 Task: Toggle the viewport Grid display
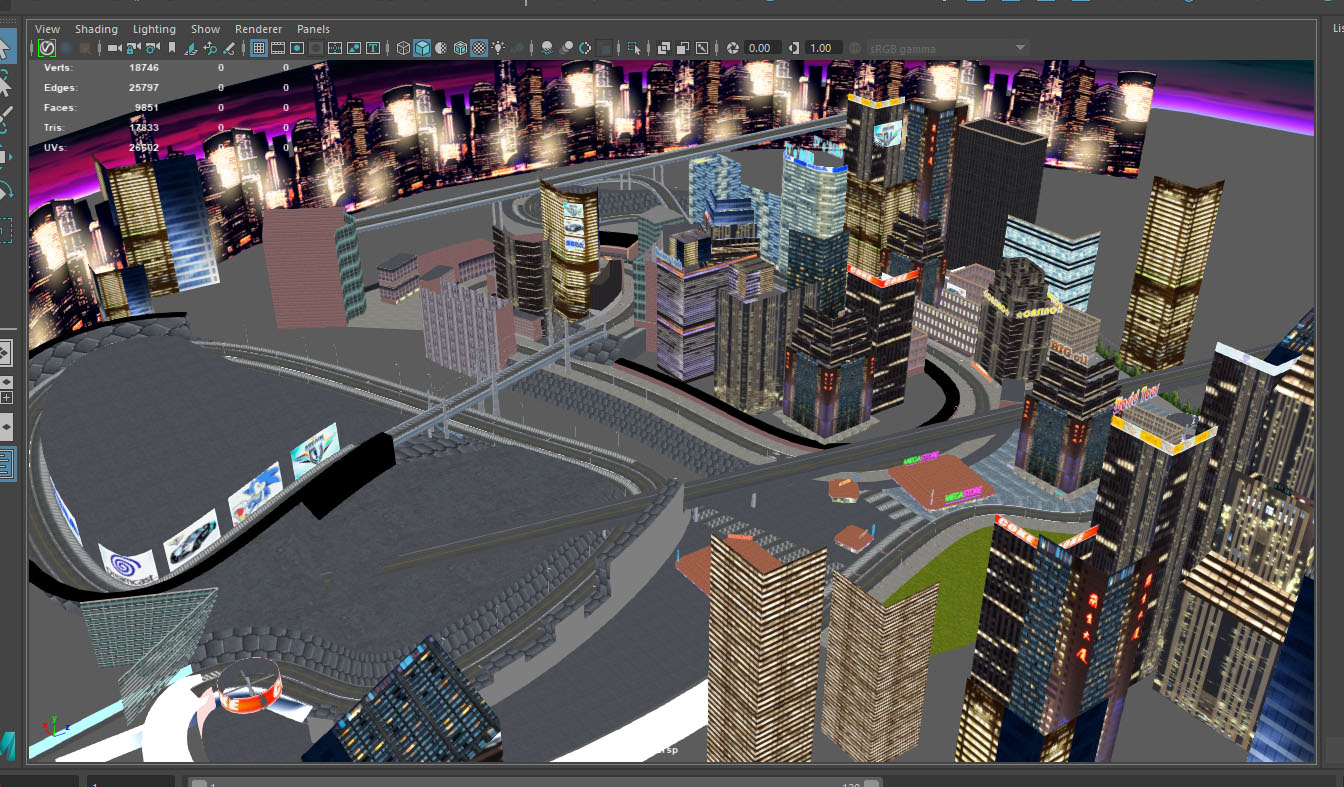[x=258, y=48]
